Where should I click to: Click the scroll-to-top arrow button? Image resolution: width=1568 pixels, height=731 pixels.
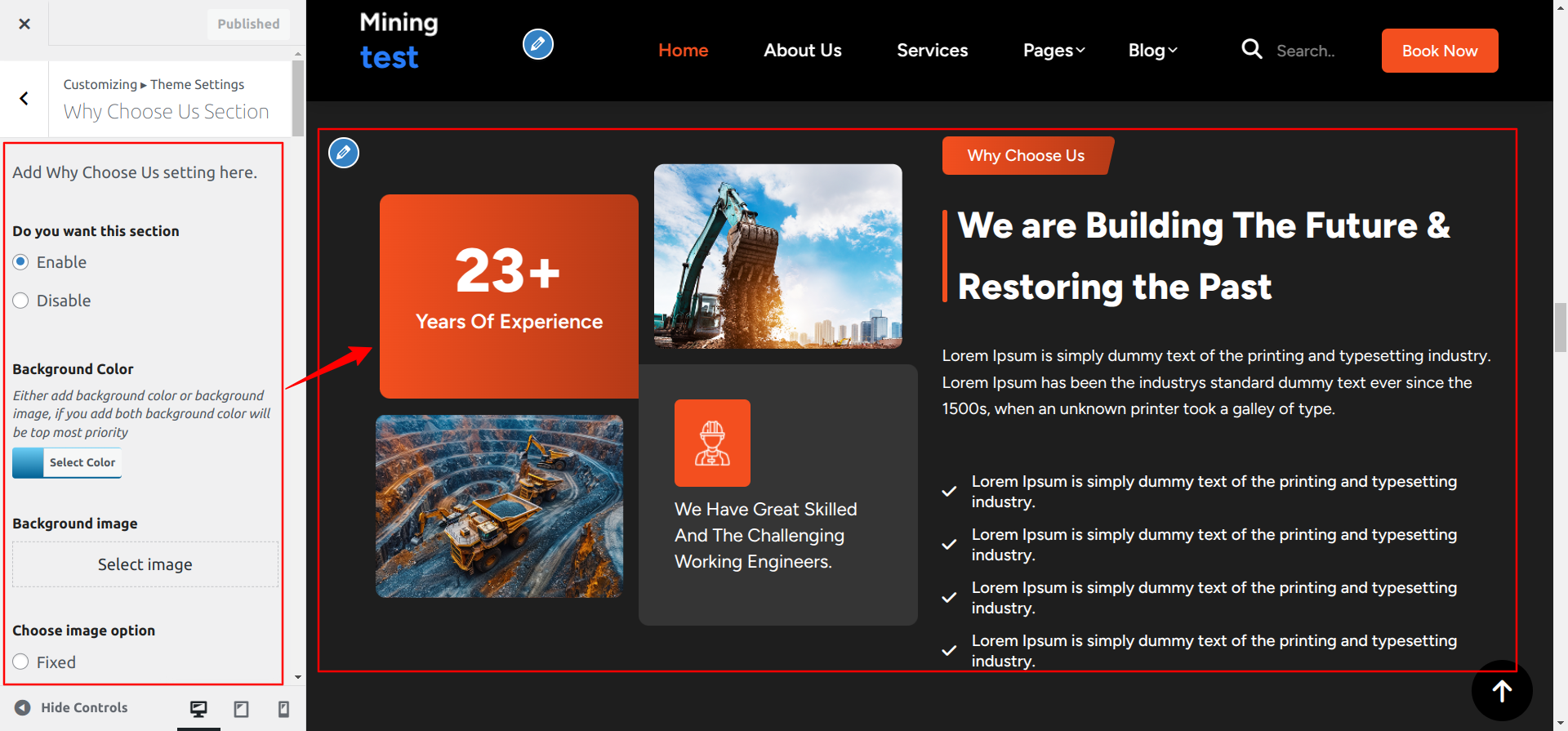click(1501, 691)
